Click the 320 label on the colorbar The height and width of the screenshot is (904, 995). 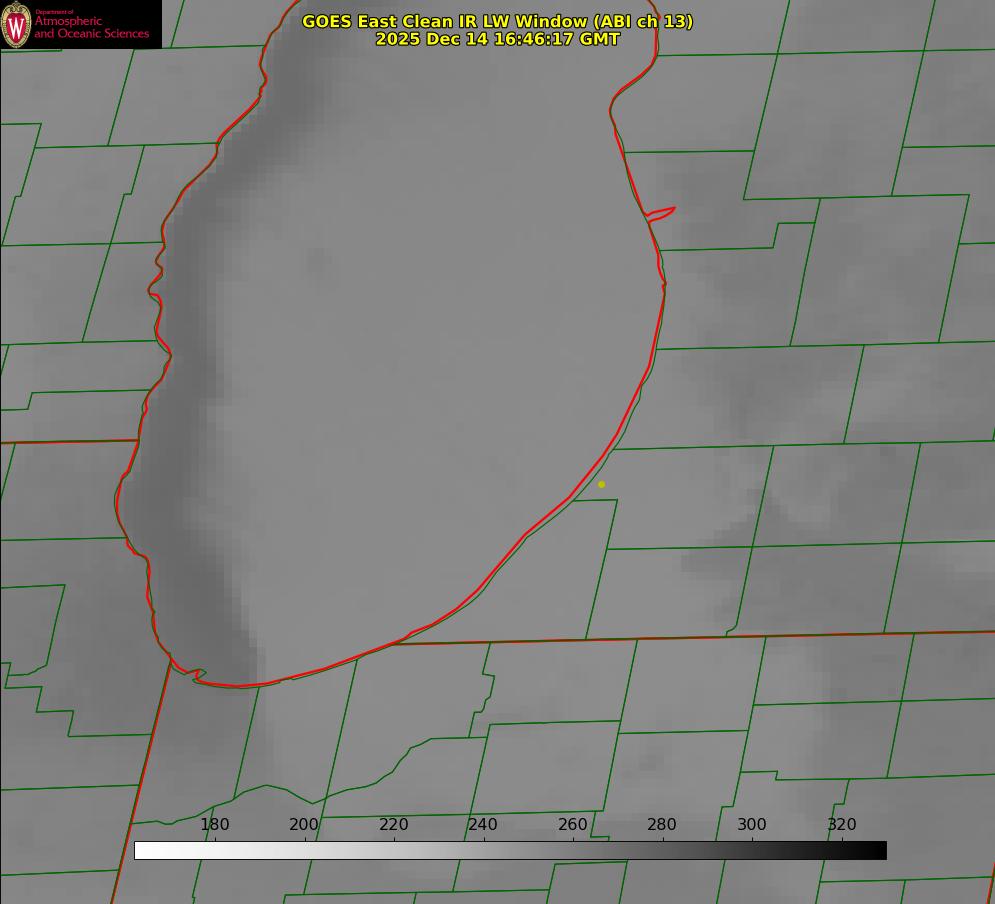tap(842, 825)
